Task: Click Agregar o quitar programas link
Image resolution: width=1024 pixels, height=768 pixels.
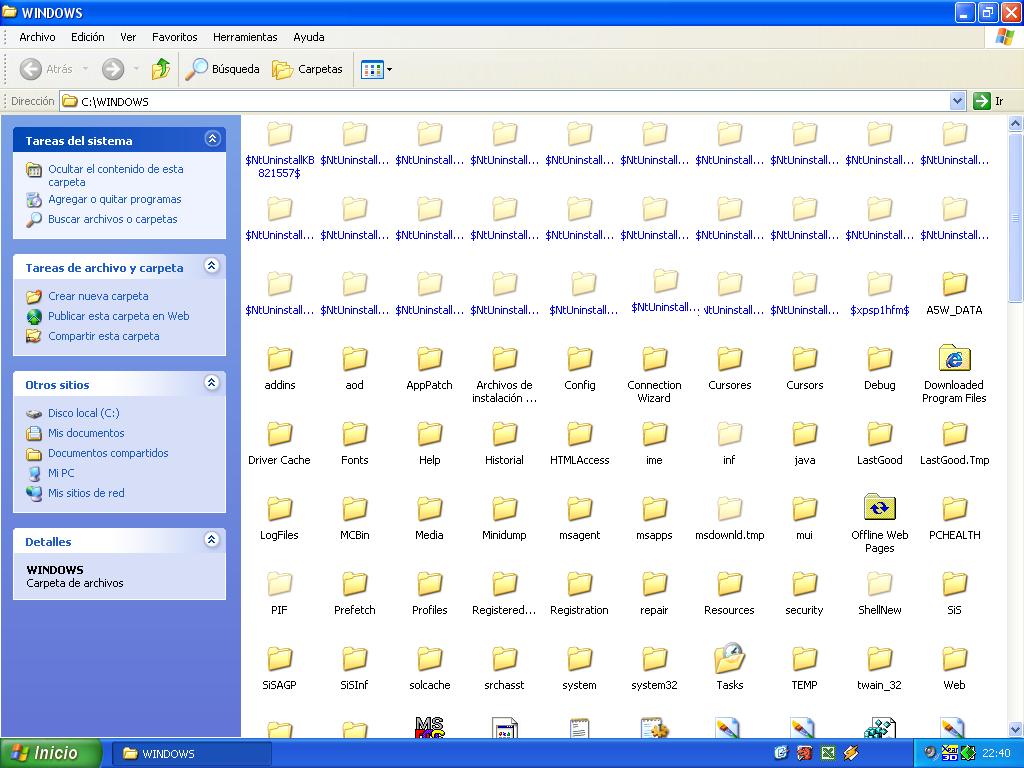Action: [x=114, y=199]
